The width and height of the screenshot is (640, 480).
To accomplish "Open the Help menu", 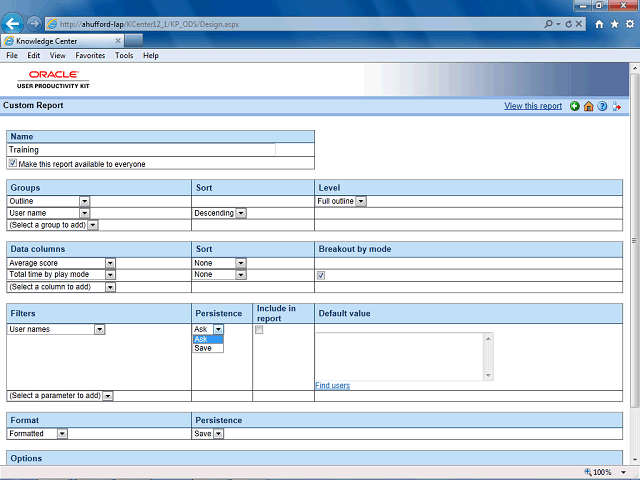I will [151, 56].
